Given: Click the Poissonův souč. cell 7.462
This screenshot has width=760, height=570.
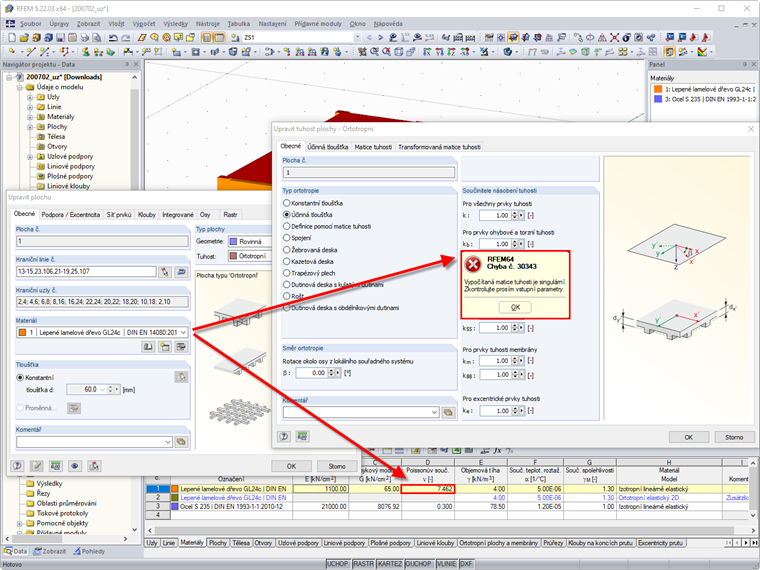Looking at the screenshot, I should (428, 489).
